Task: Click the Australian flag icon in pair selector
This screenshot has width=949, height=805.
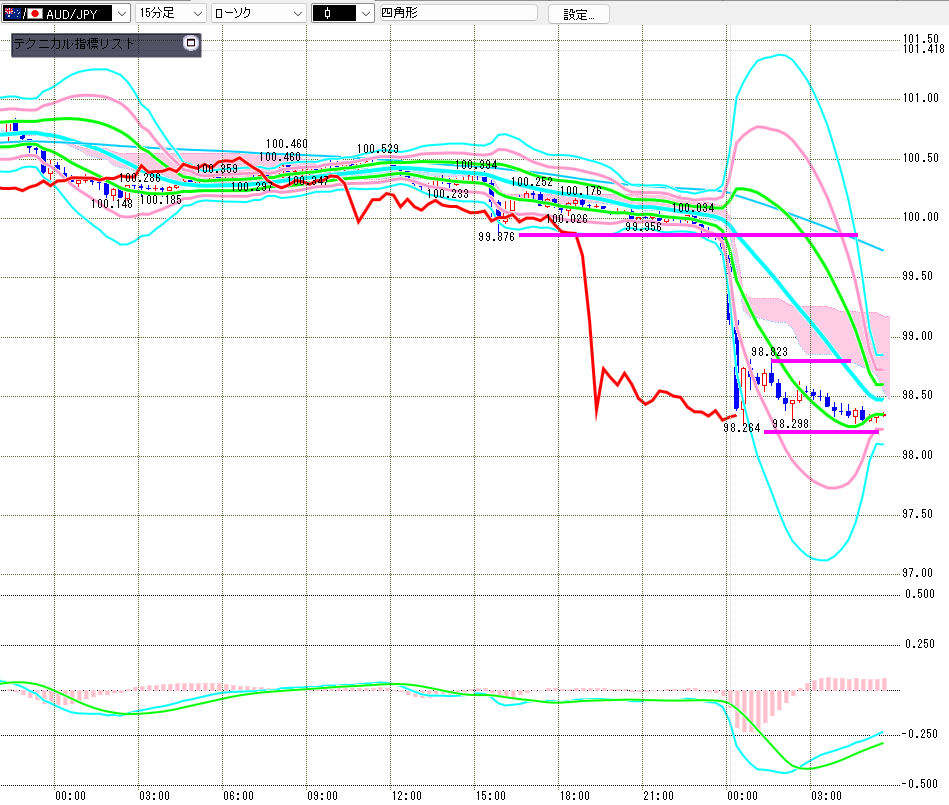Action: pyautogui.click(x=11, y=14)
